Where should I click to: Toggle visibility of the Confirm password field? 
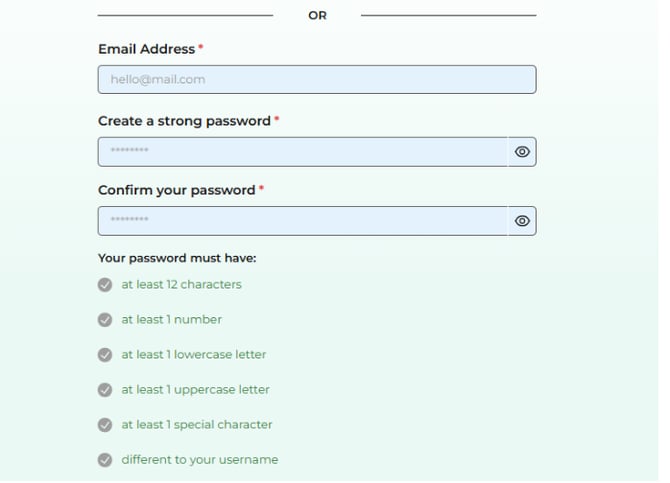[522, 221]
